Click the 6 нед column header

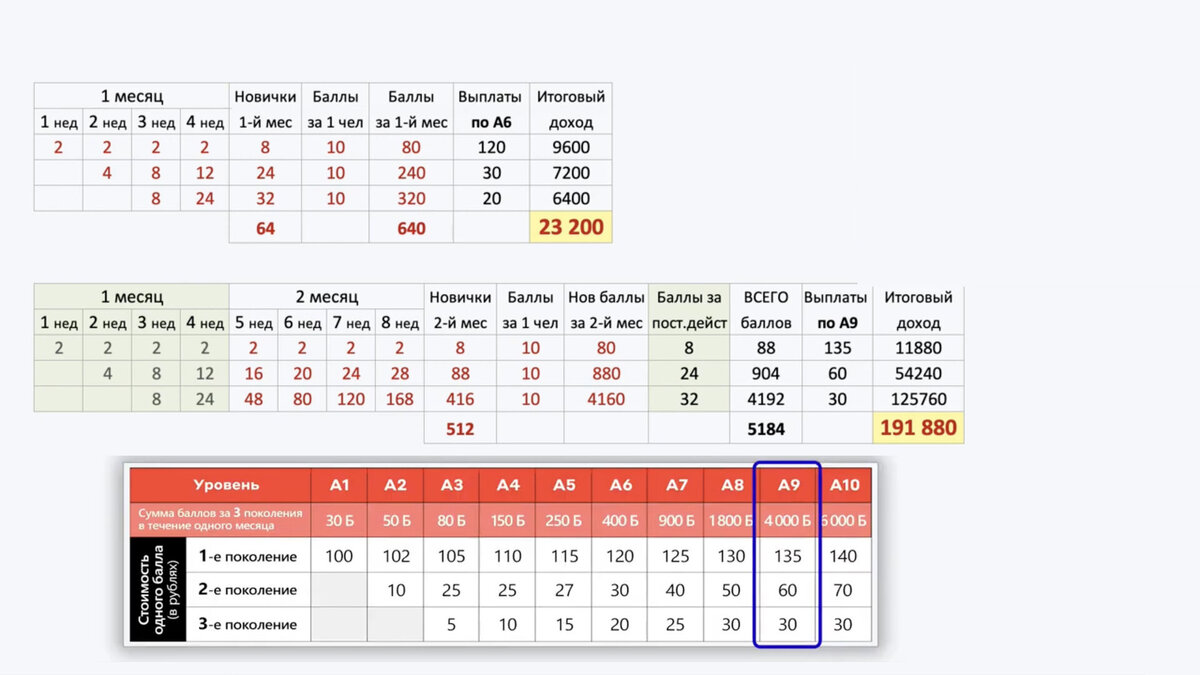click(x=302, y=323)
